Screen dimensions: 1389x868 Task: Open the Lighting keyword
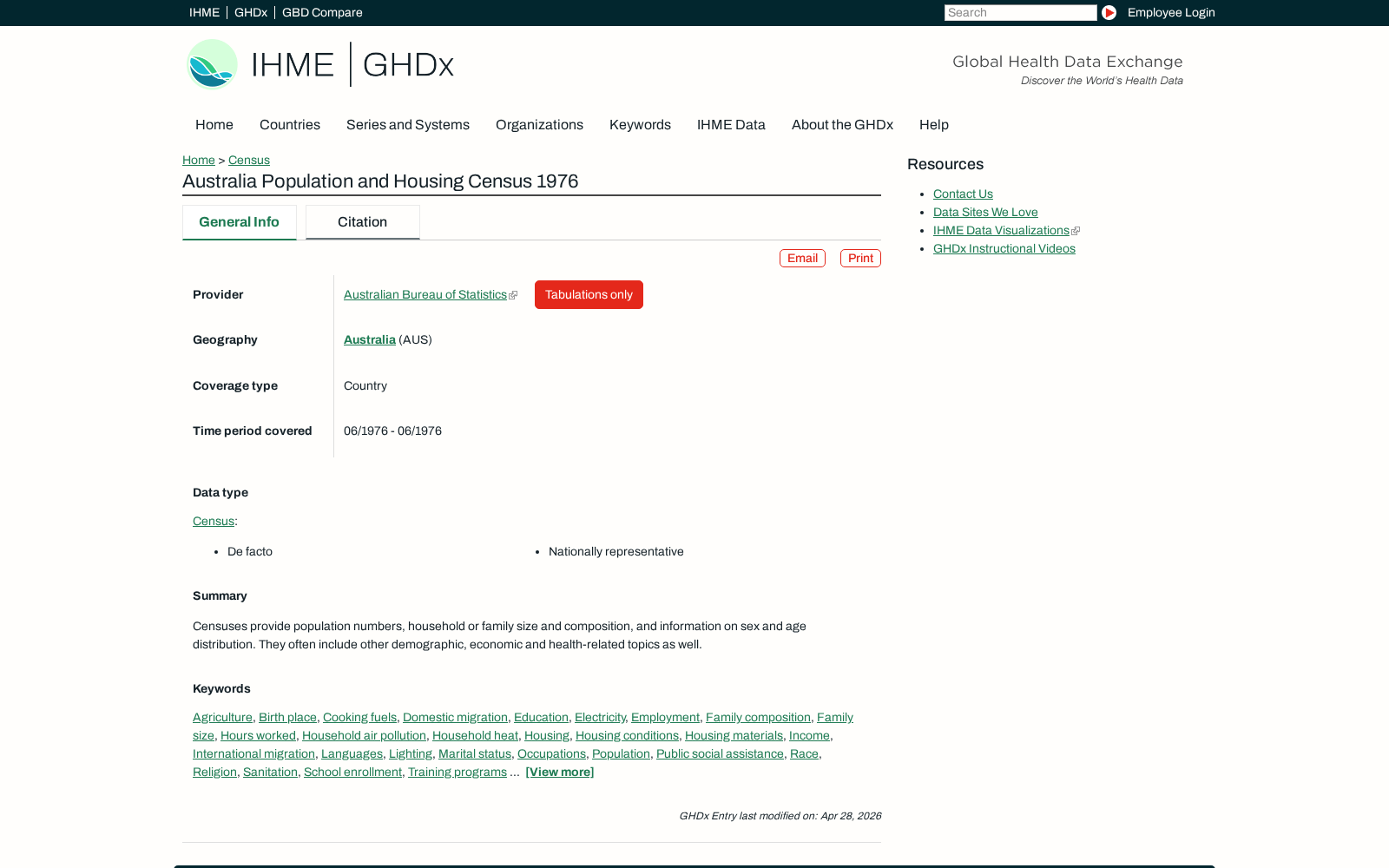(x=411, y=753)
